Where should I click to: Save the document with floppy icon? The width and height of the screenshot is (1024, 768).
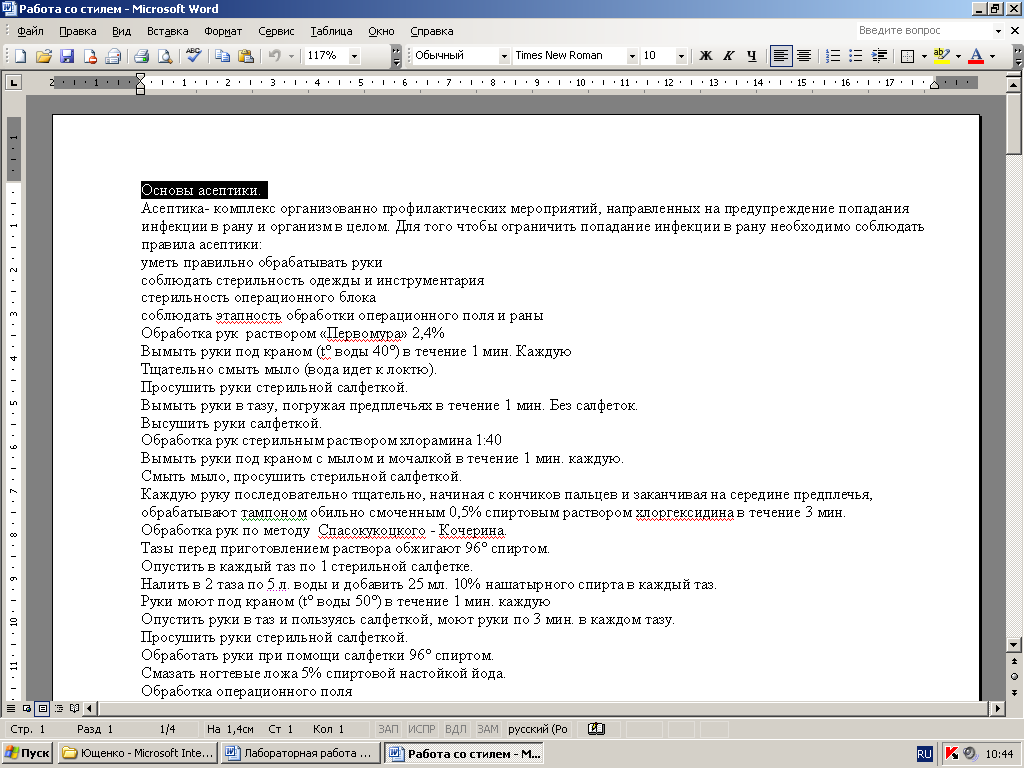pyautogui.click(x=67, y=56)
